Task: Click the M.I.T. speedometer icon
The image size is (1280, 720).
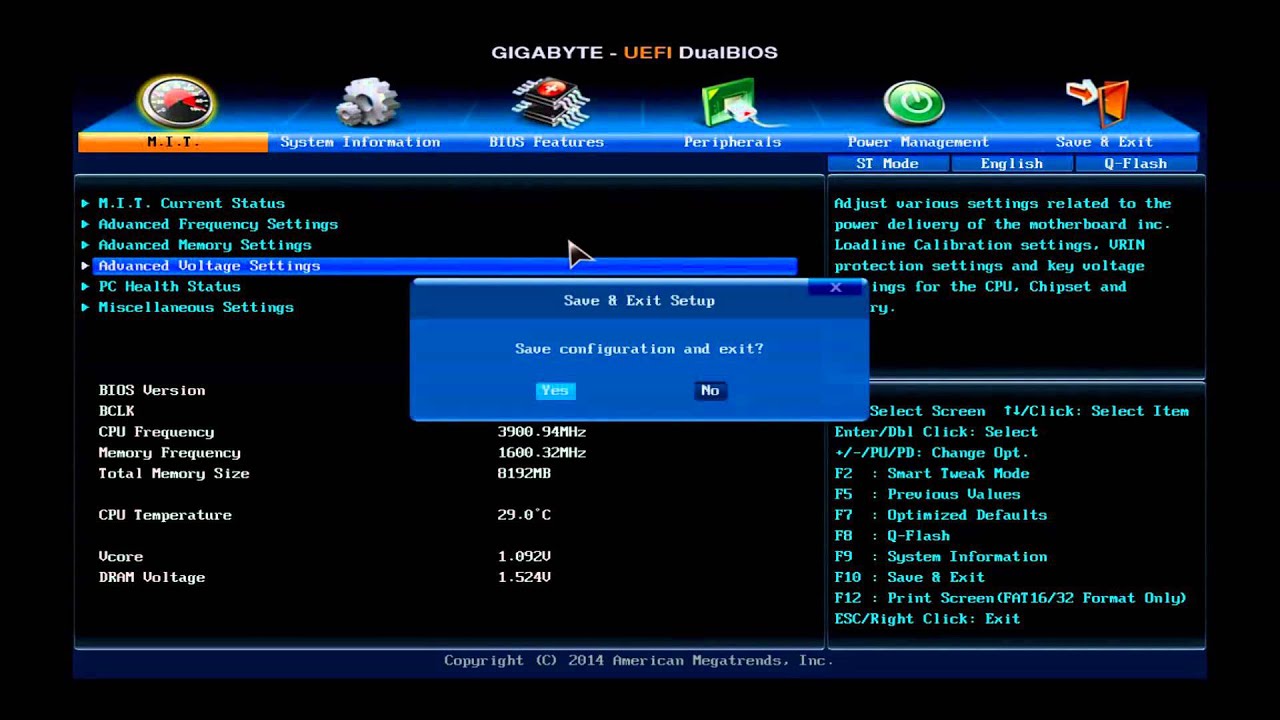Action: click(178, 102)
